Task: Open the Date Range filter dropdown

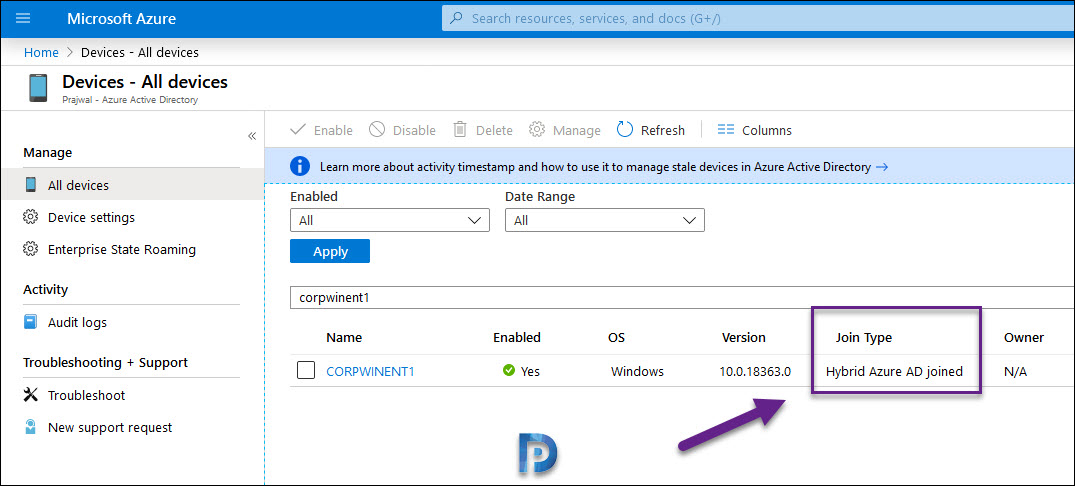Action: (605, 221)
